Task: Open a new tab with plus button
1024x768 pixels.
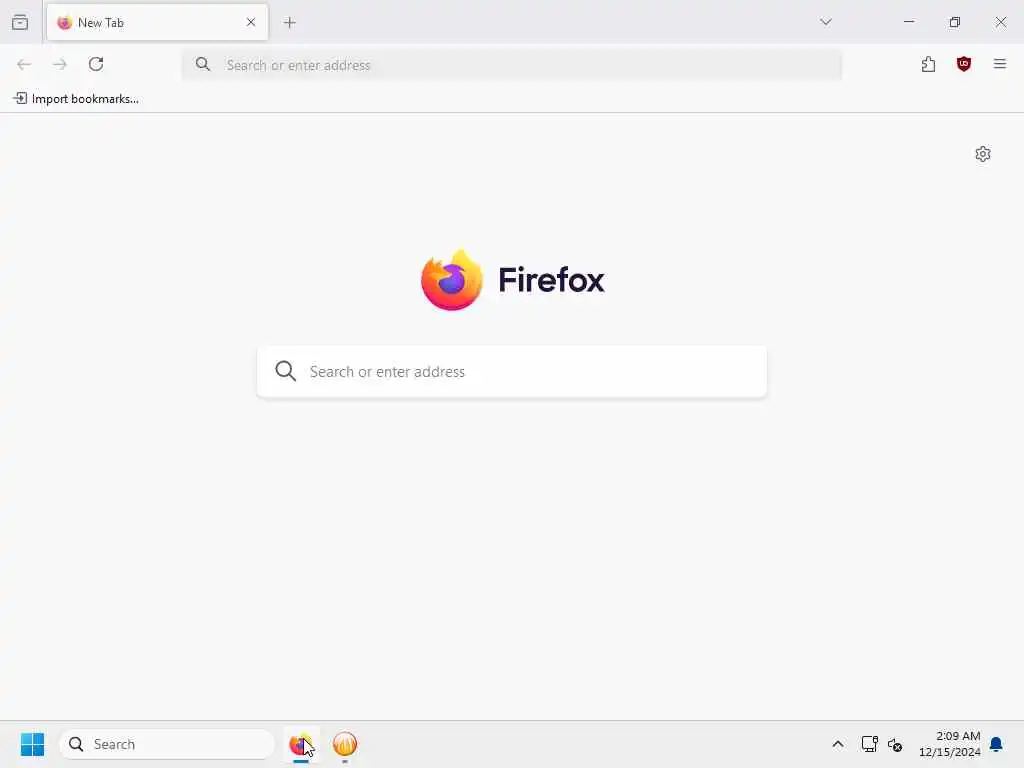Action: [x=290, y=23]
